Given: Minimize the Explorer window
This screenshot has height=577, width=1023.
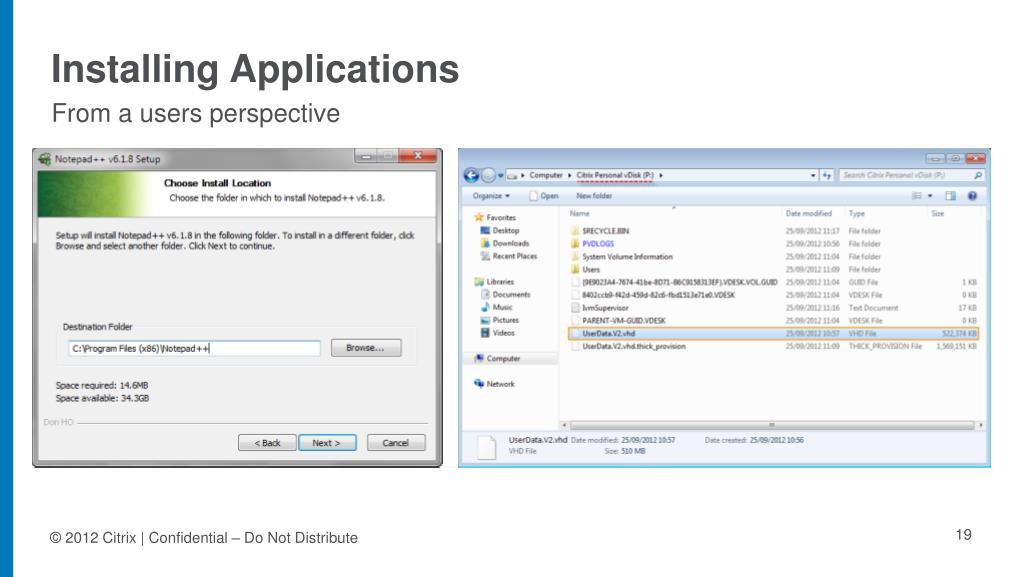Looking at the screenshot, I should point(934,158).
